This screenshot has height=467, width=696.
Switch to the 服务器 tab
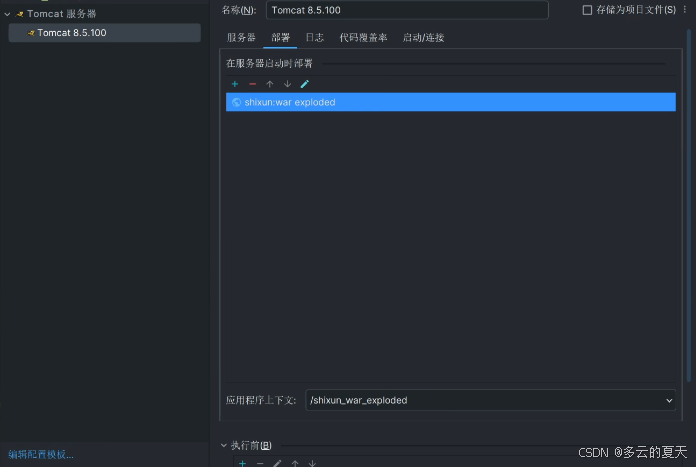point(241,38)
